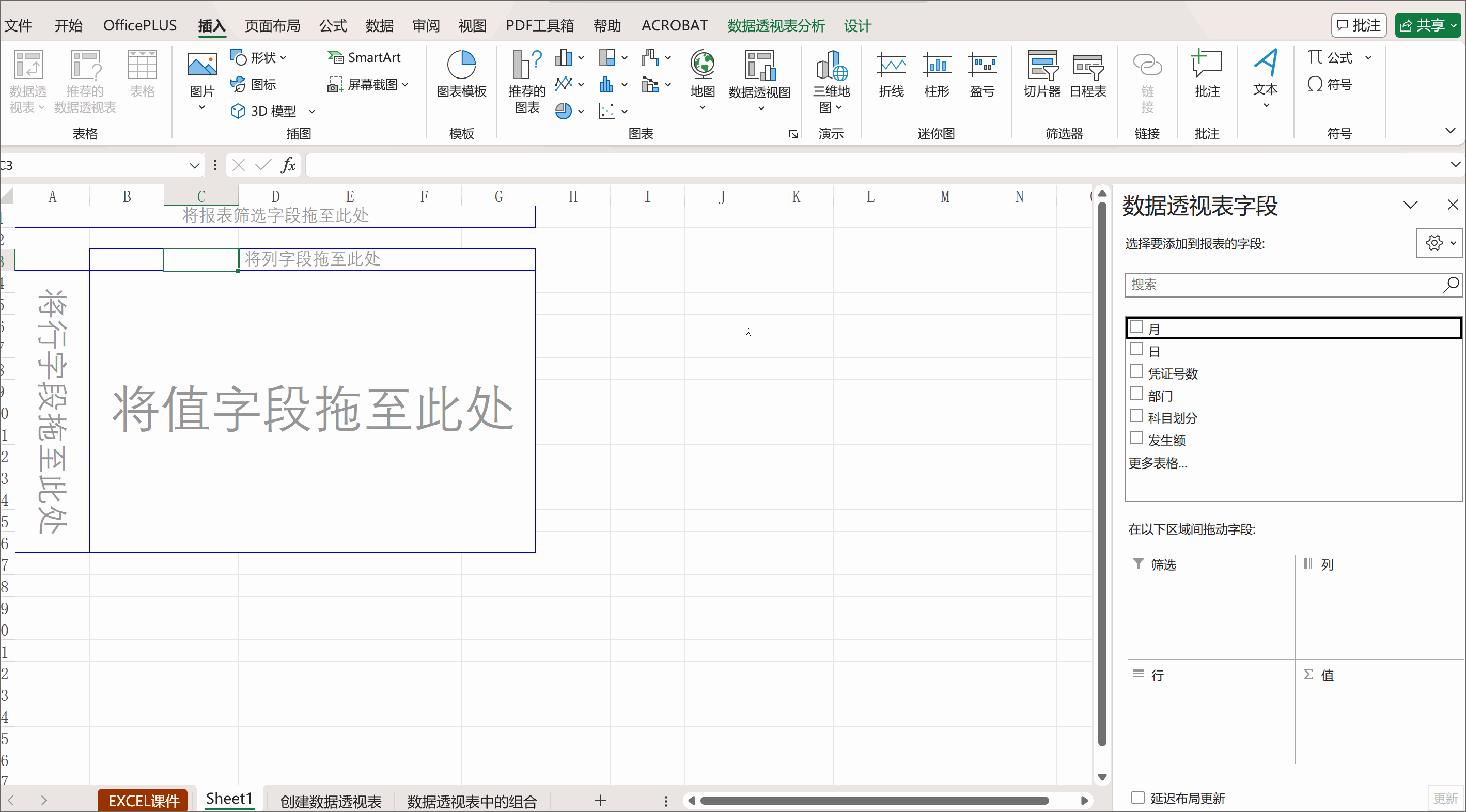Switch to the 数据透视表分析 ribbon tab
The height and width of the screenshot is (812, 1466).
click(776, 26)
